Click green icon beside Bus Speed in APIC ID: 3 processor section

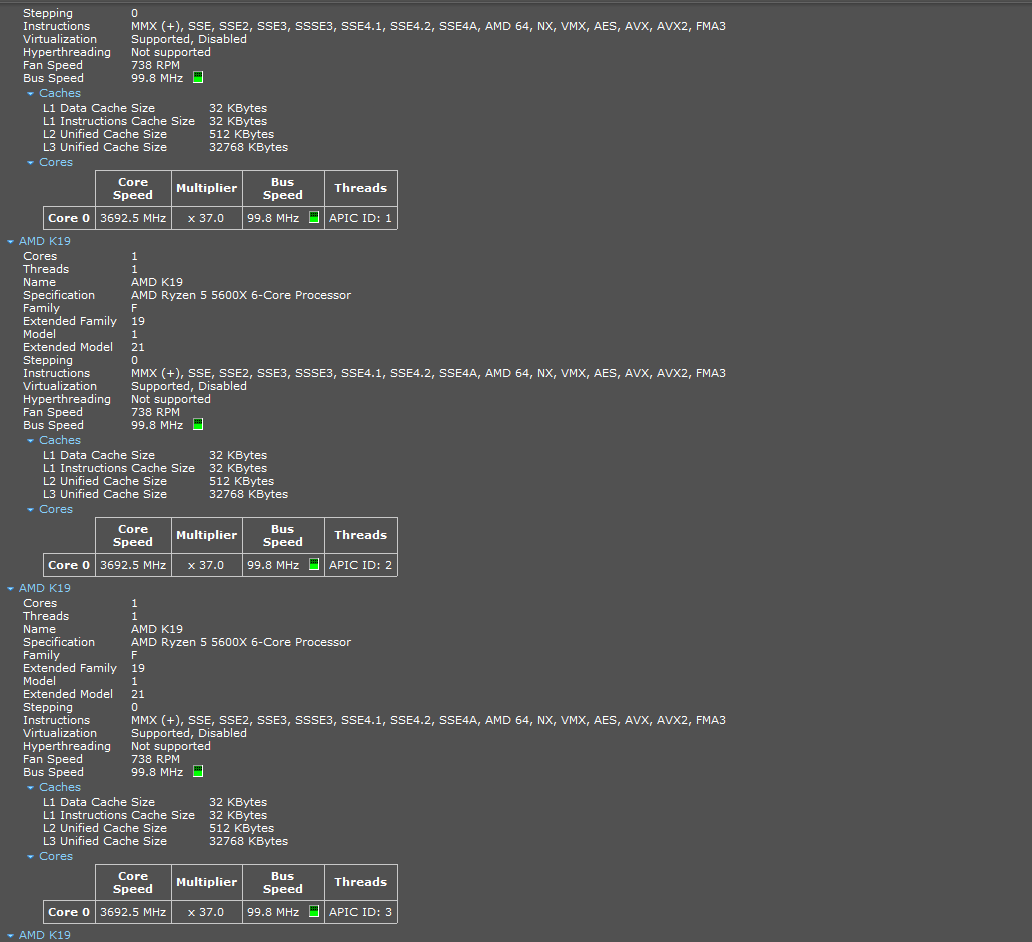click(198, 772)
